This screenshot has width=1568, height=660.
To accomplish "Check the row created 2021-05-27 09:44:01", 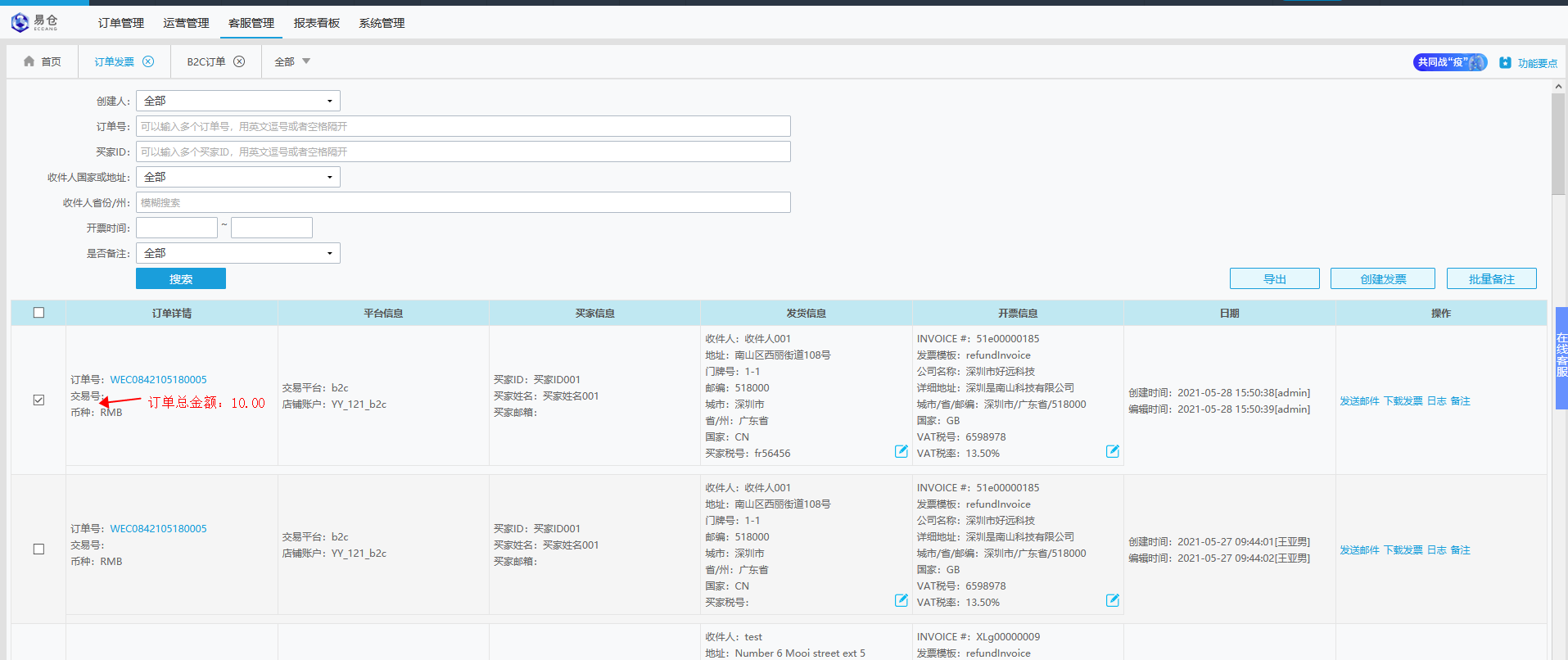I will (38, 549).
